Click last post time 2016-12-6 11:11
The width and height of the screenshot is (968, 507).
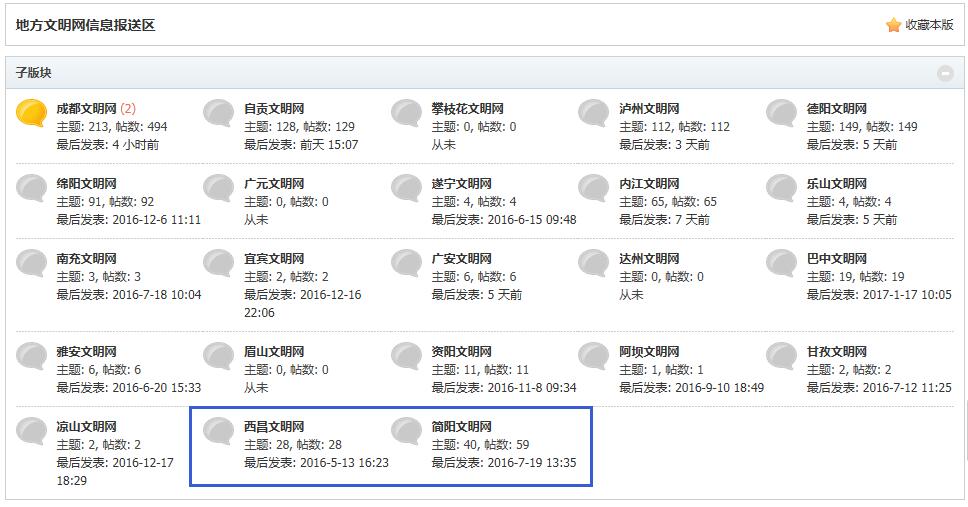tap(157, 219)
